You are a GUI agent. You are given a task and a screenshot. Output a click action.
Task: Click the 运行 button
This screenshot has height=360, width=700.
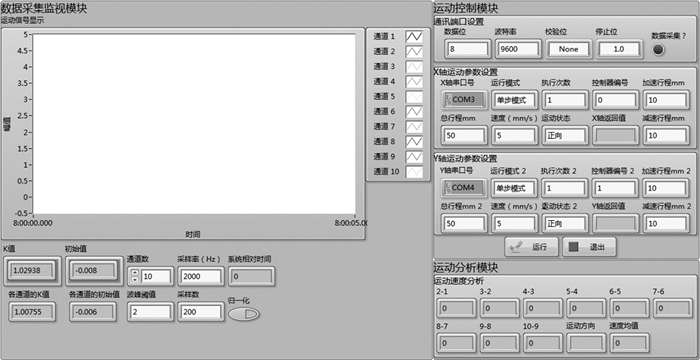531,247
